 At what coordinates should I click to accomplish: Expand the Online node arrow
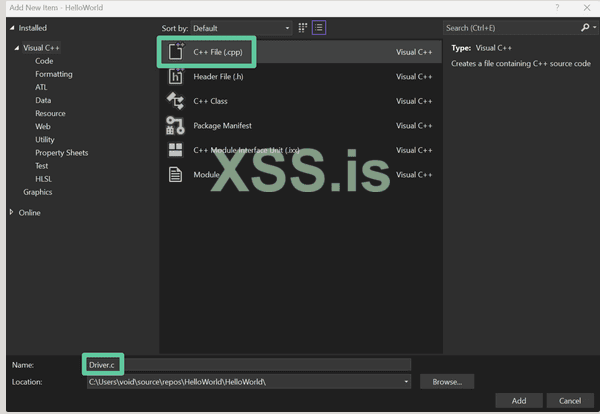click(x=11, y=212)
